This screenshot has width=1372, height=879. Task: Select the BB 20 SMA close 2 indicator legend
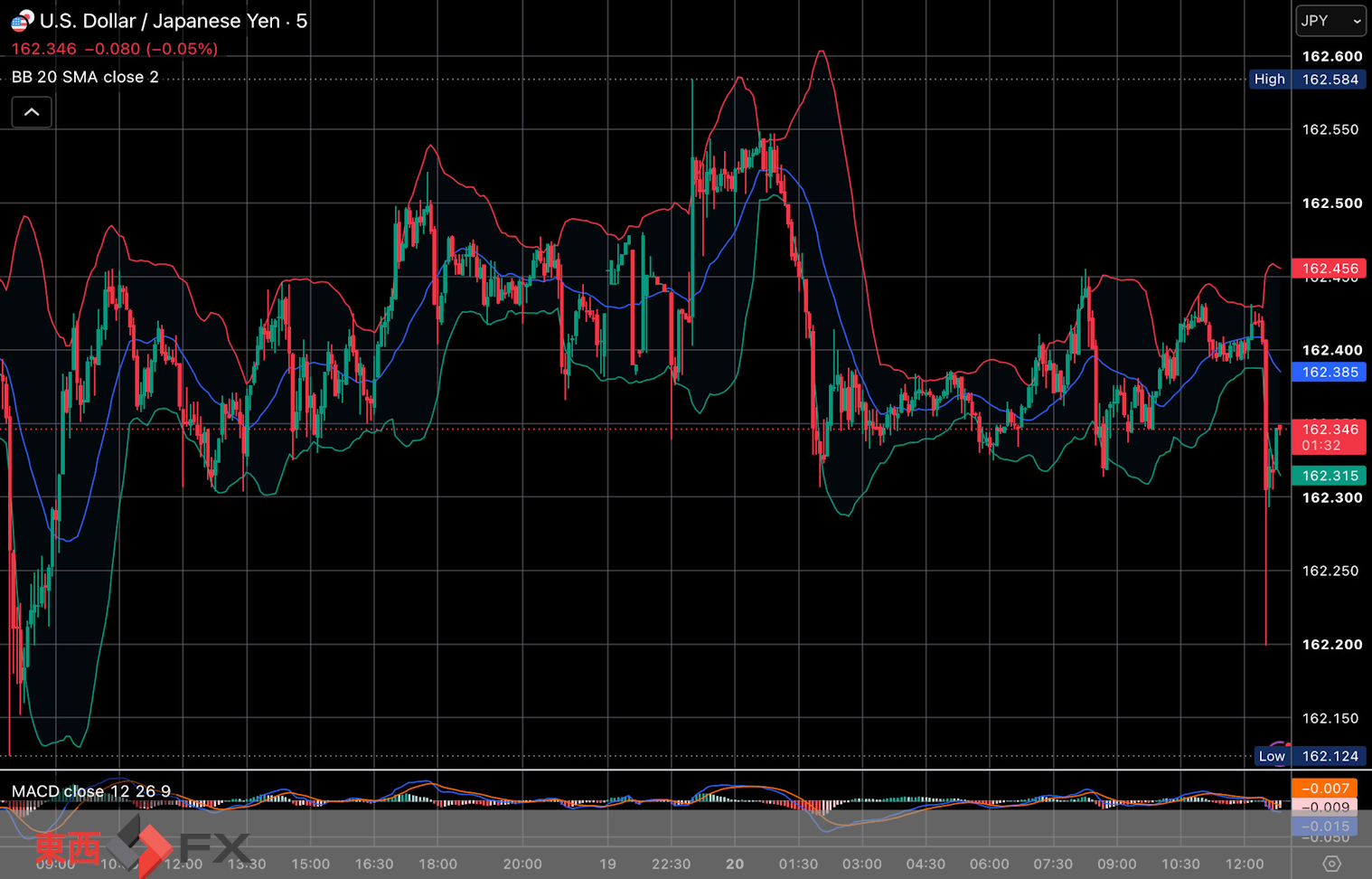tap(85, 77)
